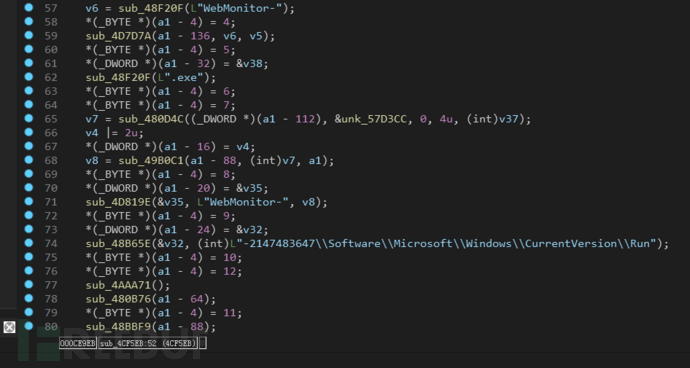Click the 000CE9EB offset status field
690x368 pixels.
pos(78,343)
